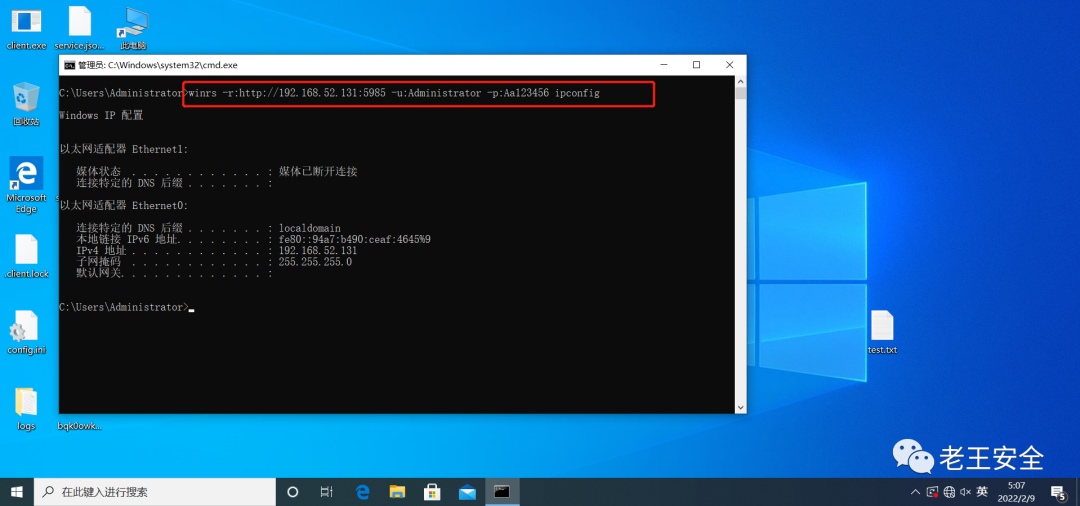This screenshot has width=1080, height=506.
Task: Switch input language via 英 indicator
Action: pos(982,492)
